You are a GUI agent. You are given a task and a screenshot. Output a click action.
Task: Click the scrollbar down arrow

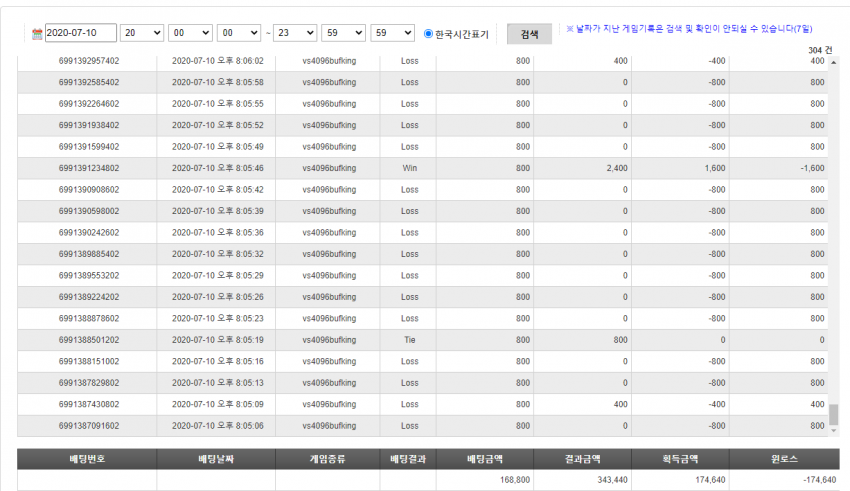click(x=834, y=431)
